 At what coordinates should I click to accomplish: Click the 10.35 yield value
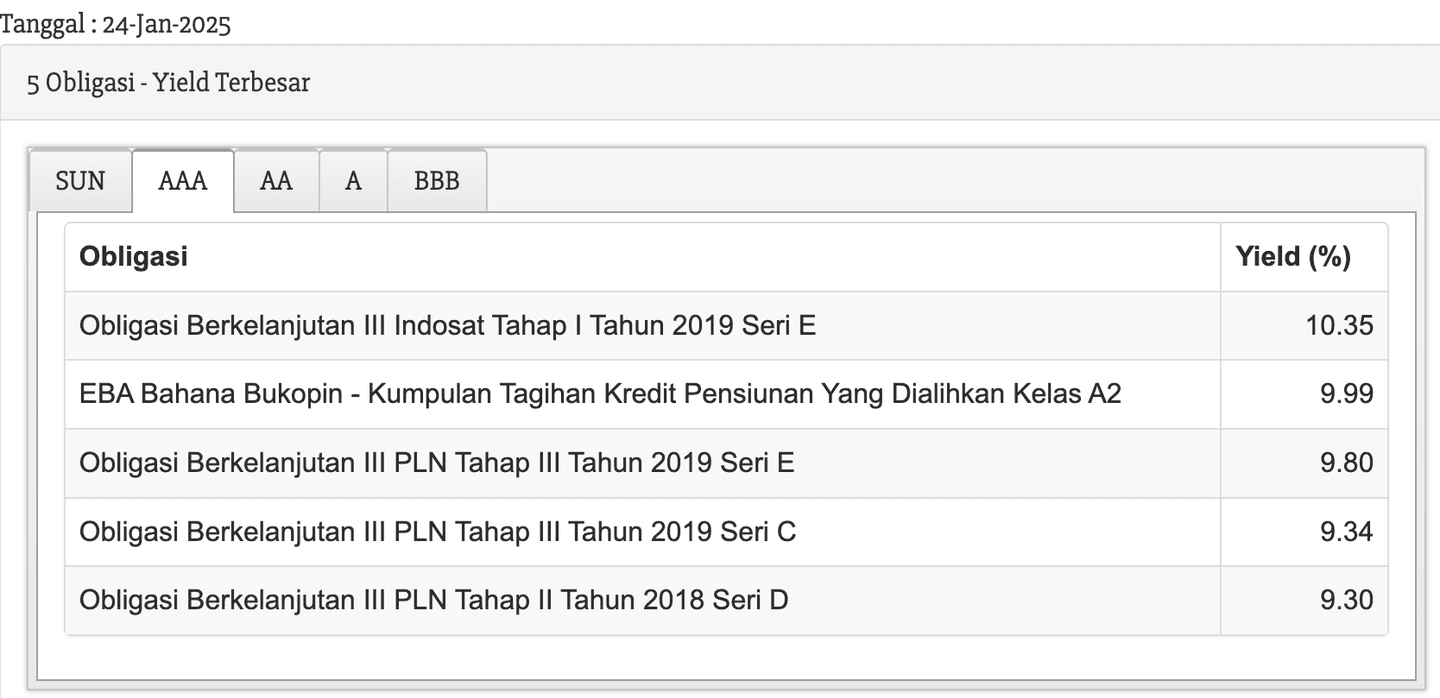1339,326
